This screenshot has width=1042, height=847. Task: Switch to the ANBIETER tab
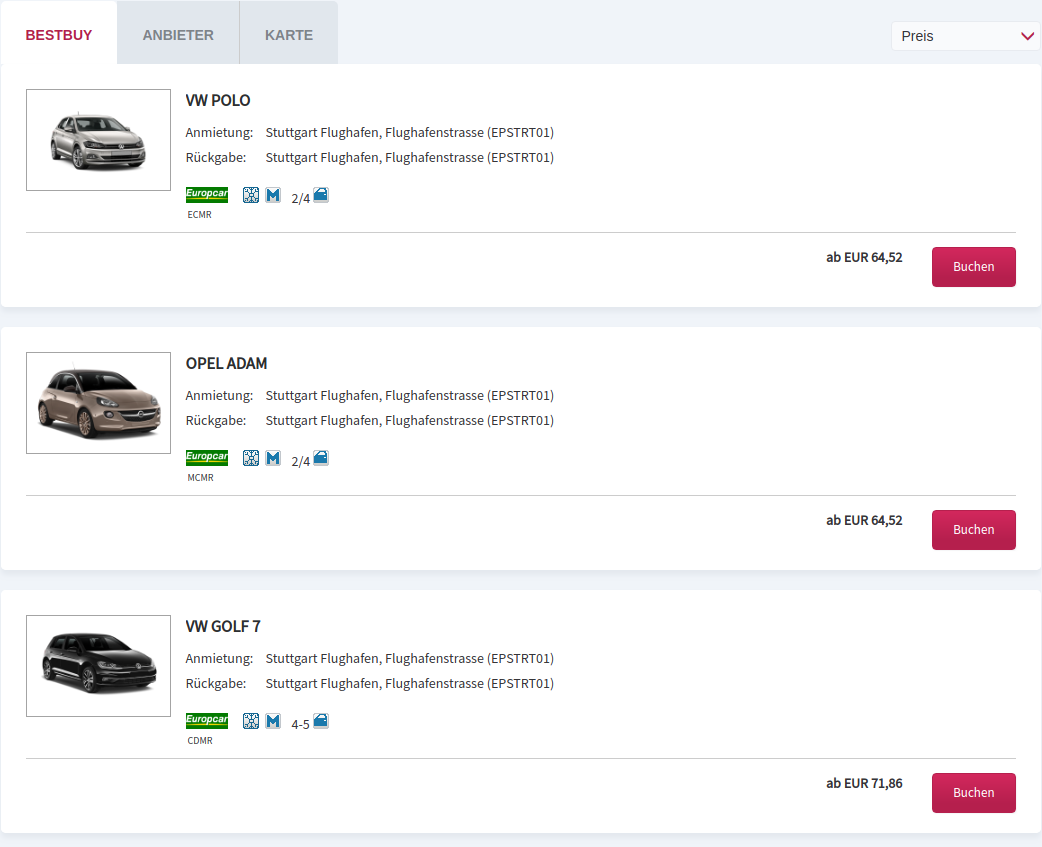click(178, 35)
